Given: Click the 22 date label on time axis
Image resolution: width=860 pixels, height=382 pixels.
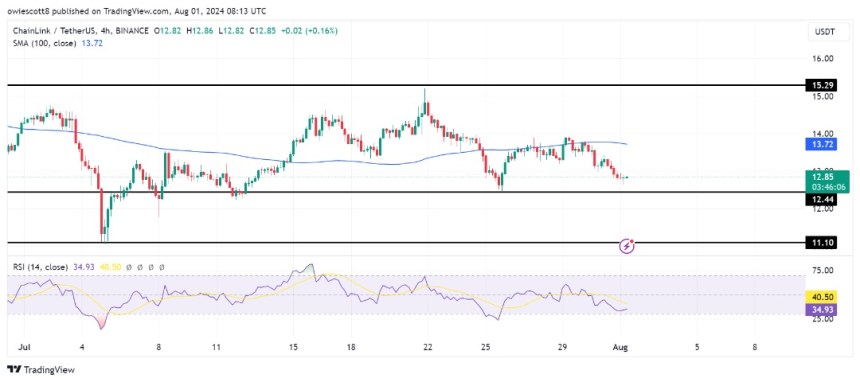Looking at the screenshot, I should 428,347.
